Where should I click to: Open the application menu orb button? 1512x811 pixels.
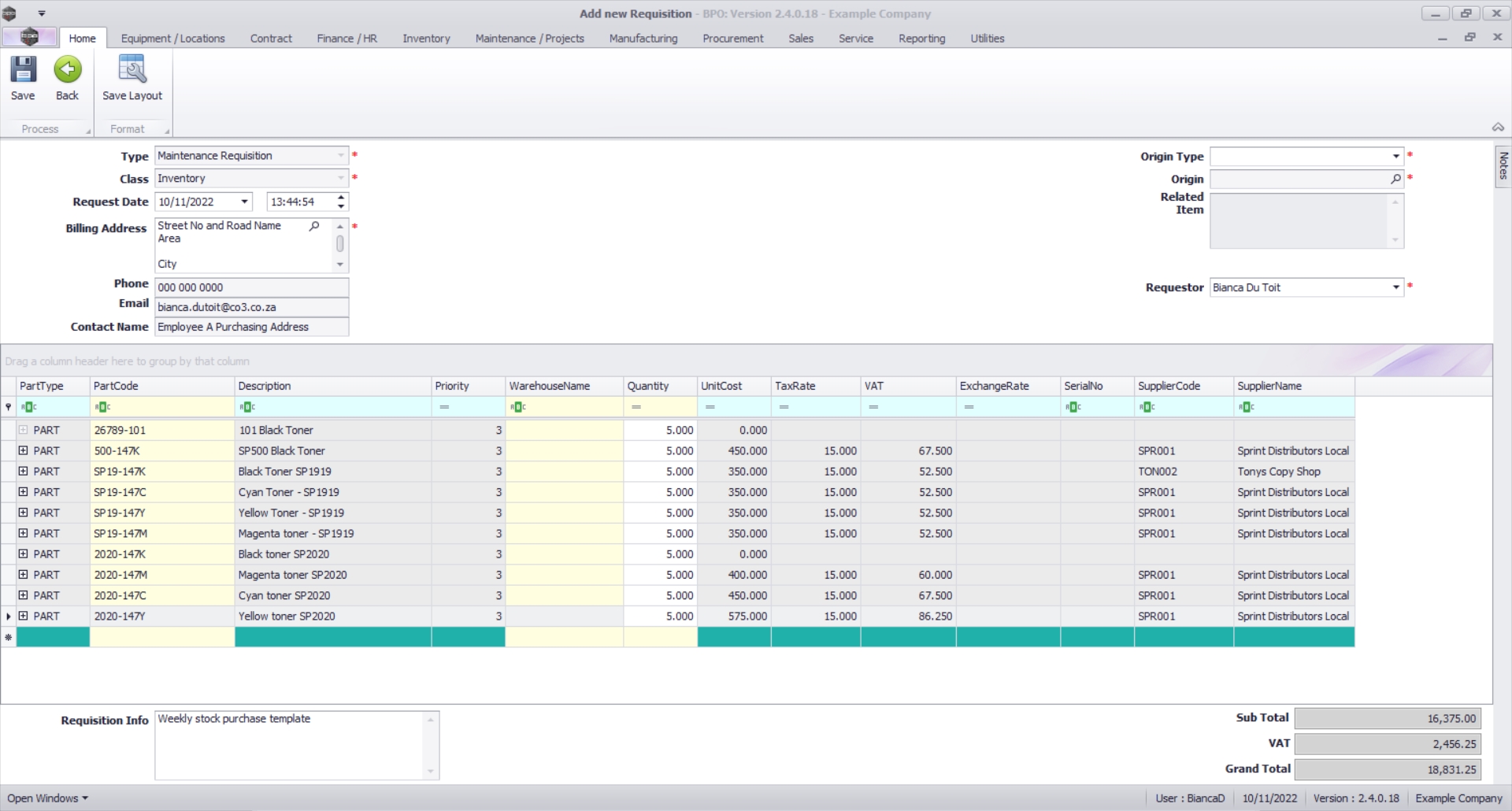(29, 37)
